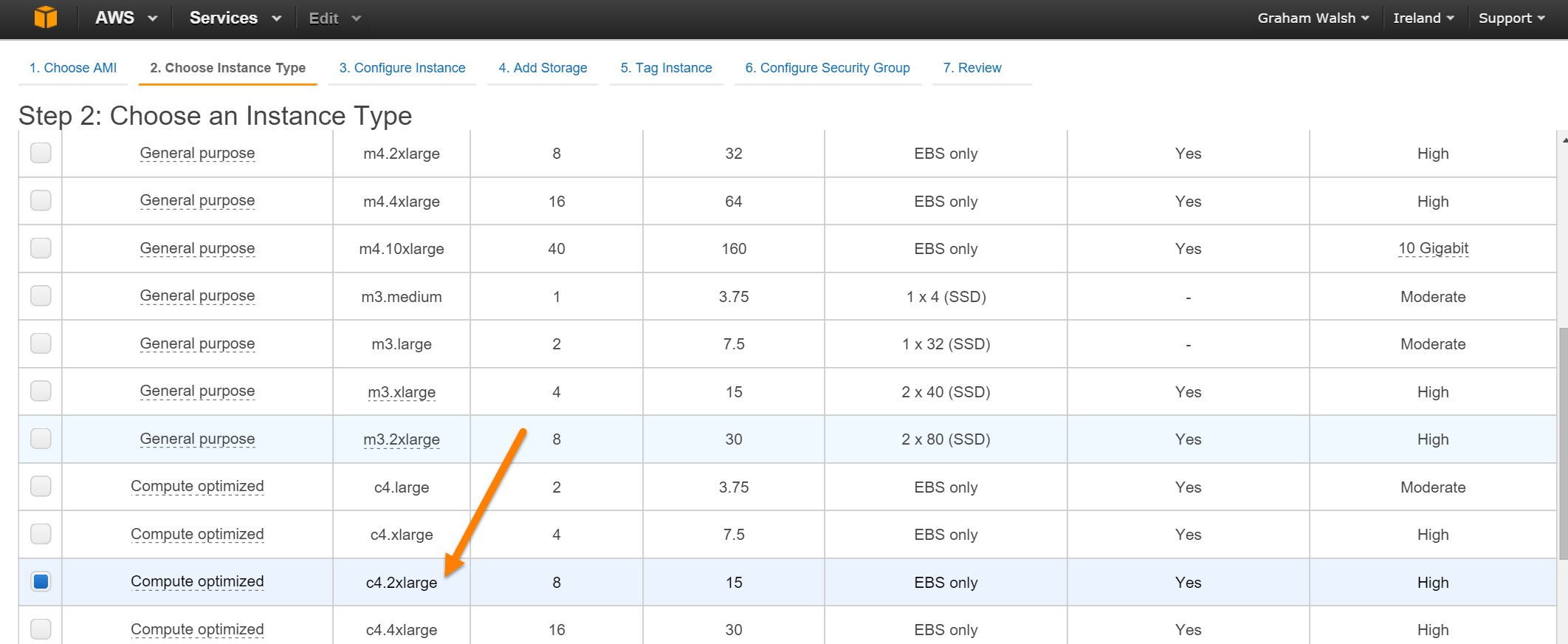The image size is (1568, 644).
Task: Click the 1 x 4 (SSD) storage cell
Action: (946, 297)
